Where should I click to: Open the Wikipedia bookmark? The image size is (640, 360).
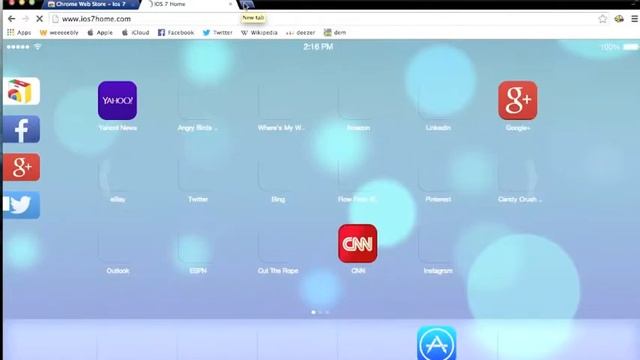pos(259,32)
